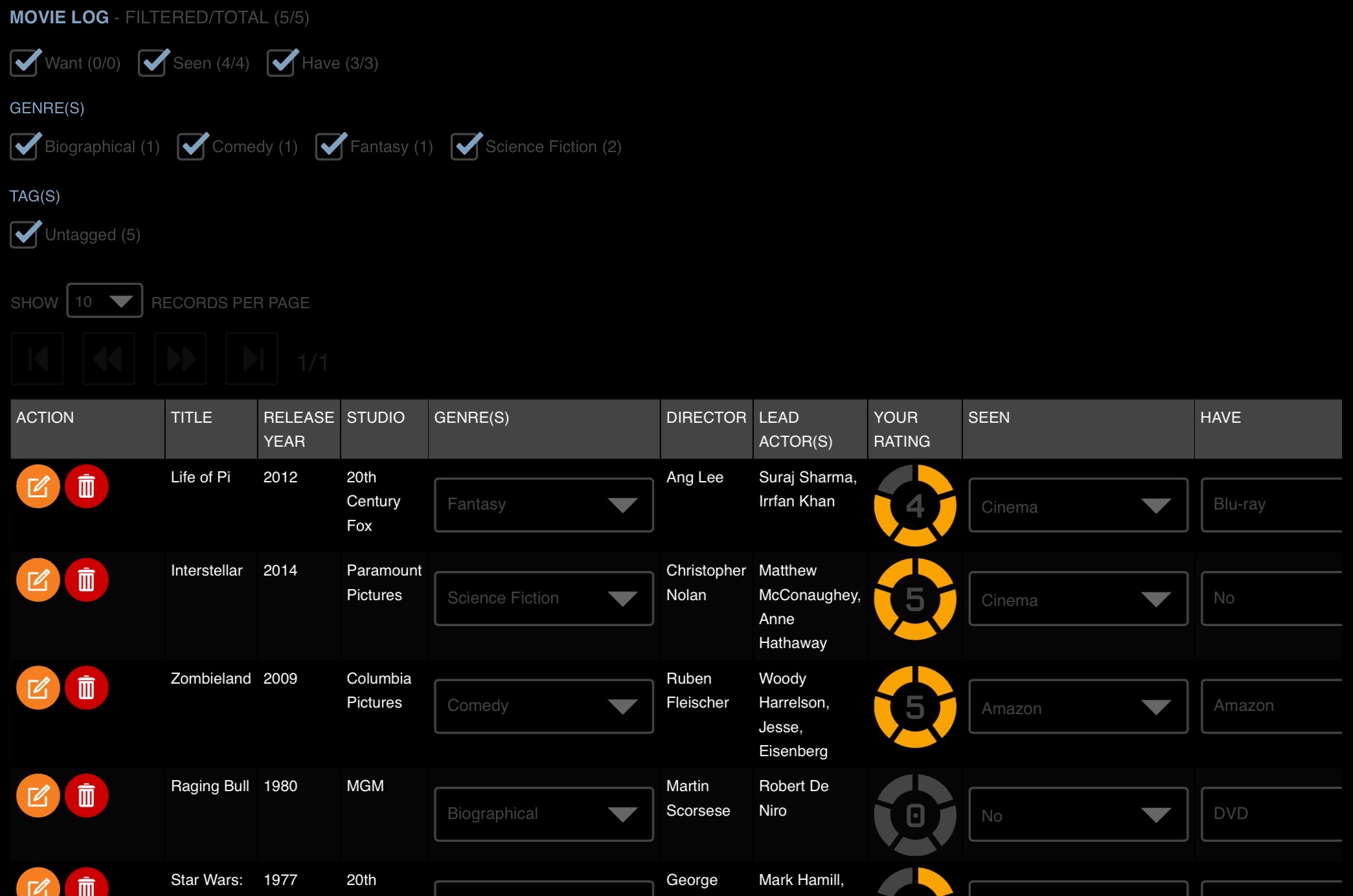Open Amazon Have dropdown for Zombieland
Screen dimensions: 1353x896
(x=1272, y=706)
